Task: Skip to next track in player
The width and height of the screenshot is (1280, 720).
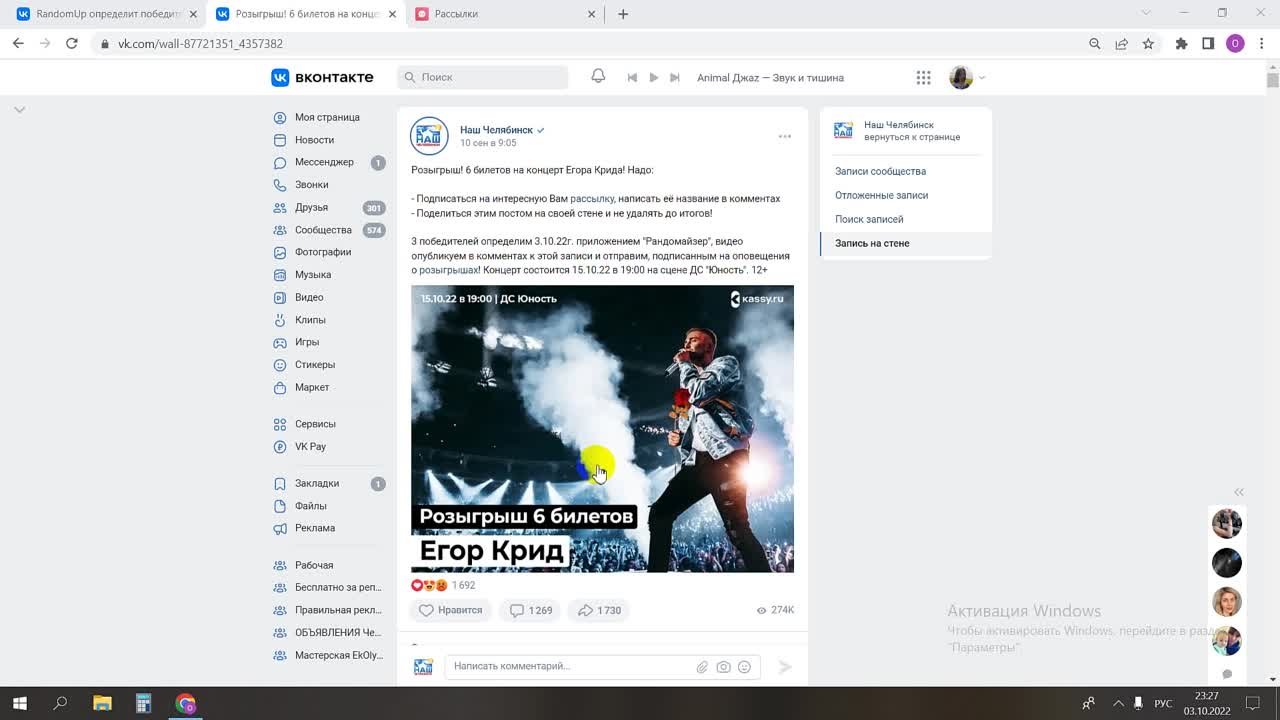Action: tap(675, 78)
